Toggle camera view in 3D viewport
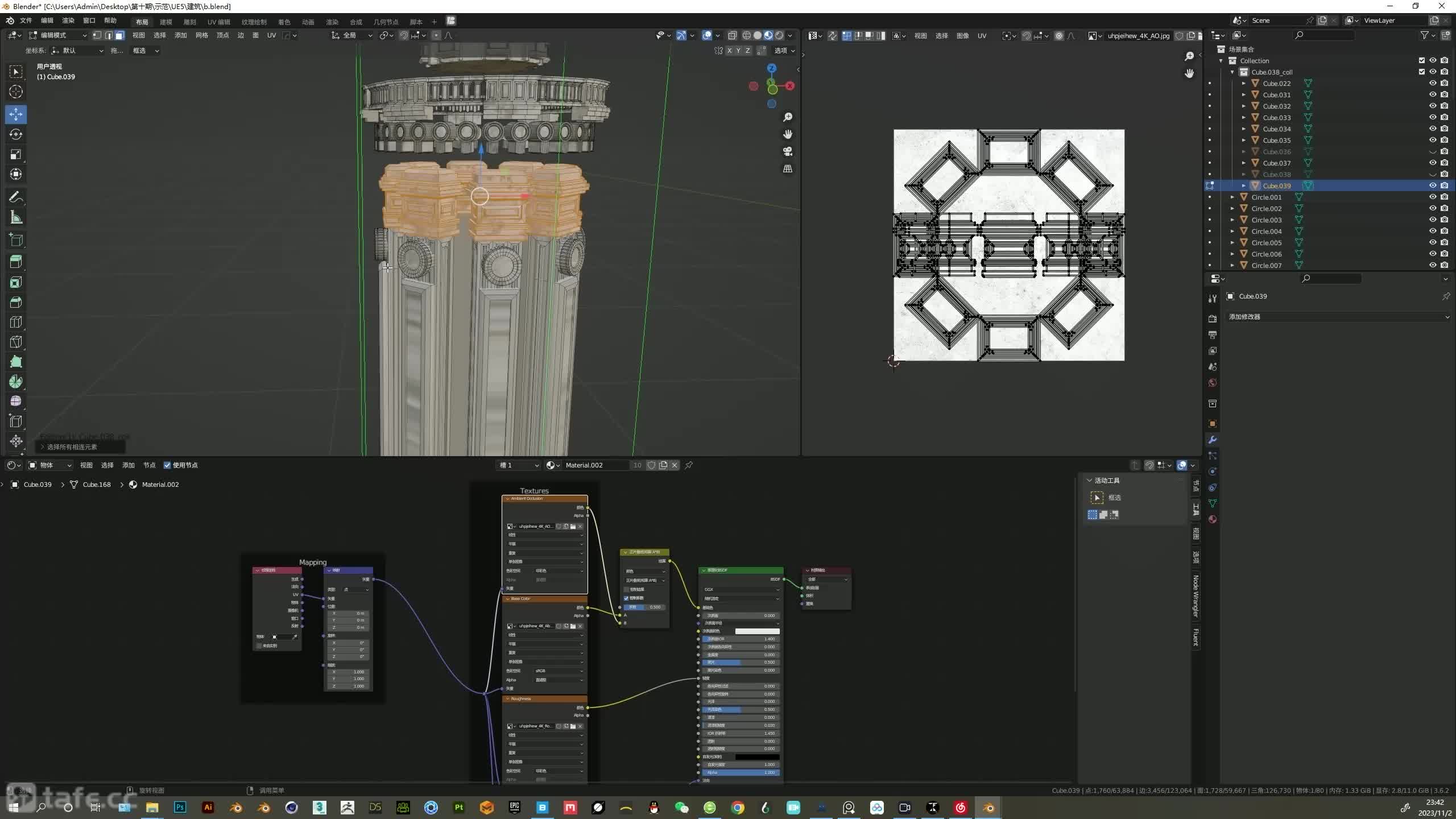The height and width of the screenshot is (819, 1456). pyautogui.click(x=788, y=151)
